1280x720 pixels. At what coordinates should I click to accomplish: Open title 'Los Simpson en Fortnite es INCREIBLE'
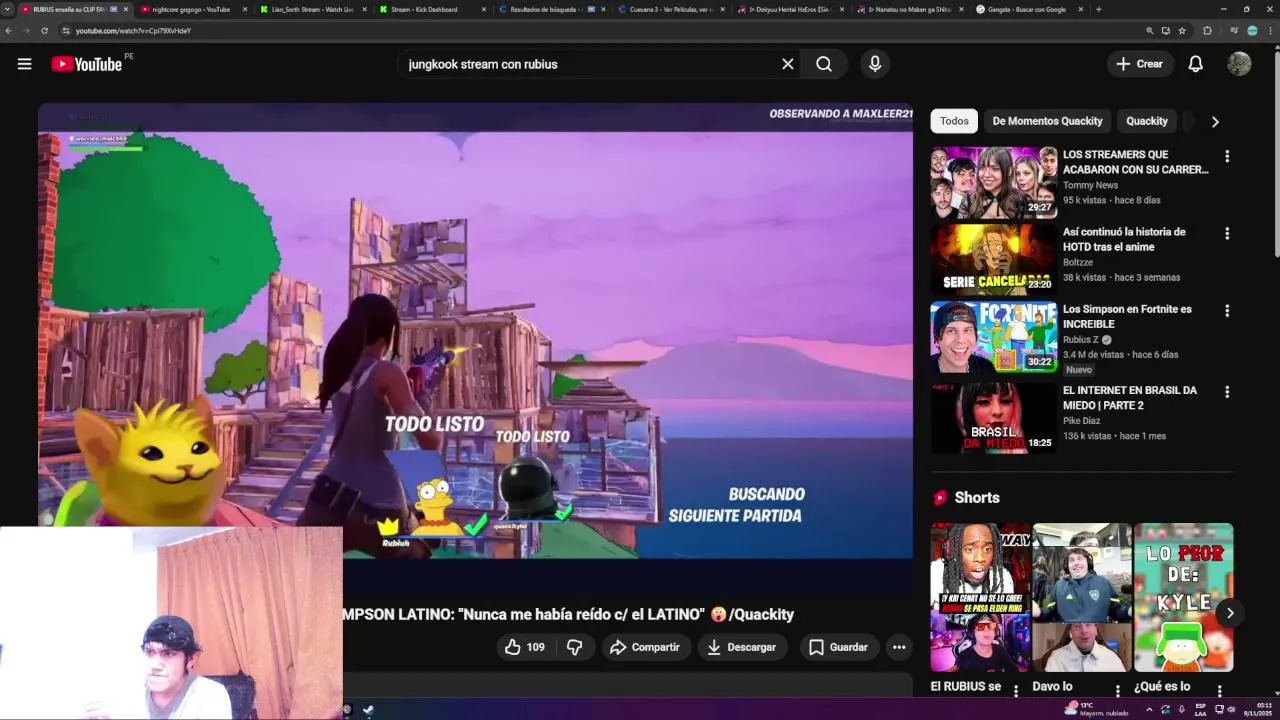(1127, 316)
